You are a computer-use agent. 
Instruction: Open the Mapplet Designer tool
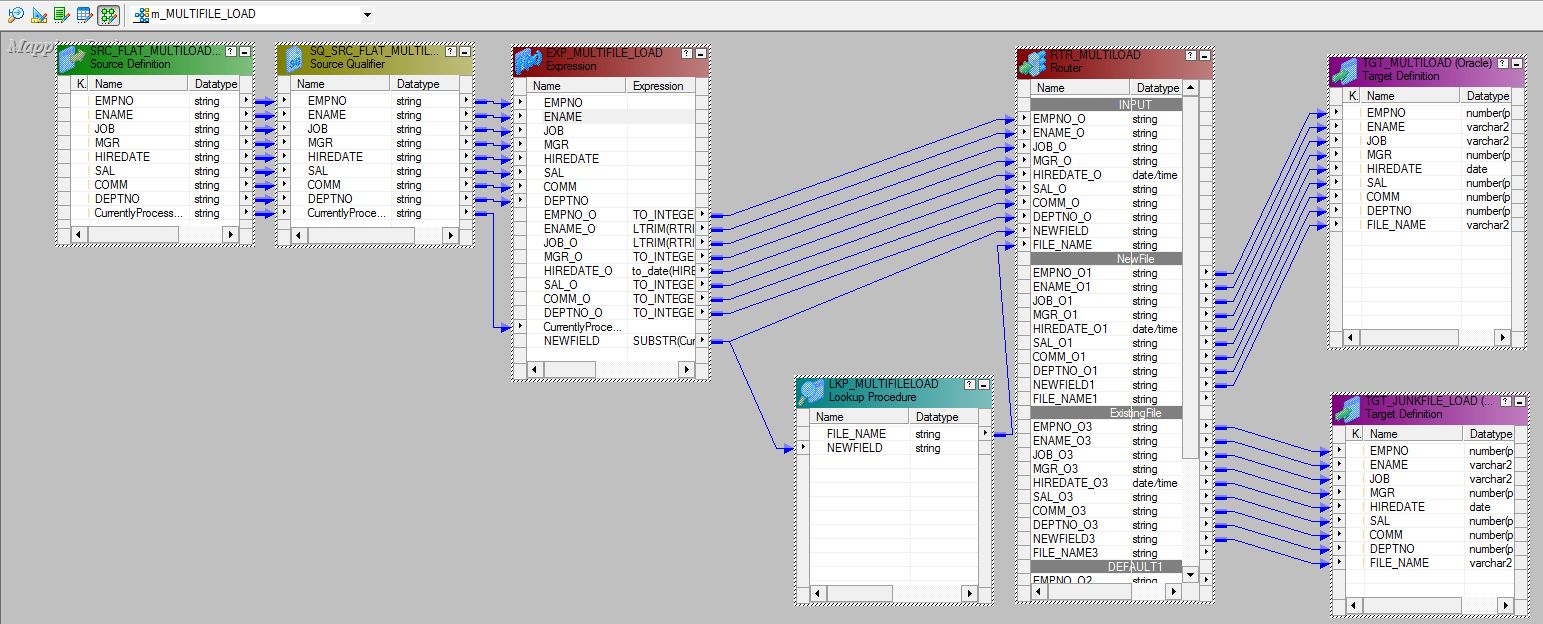tap(83, 14)
